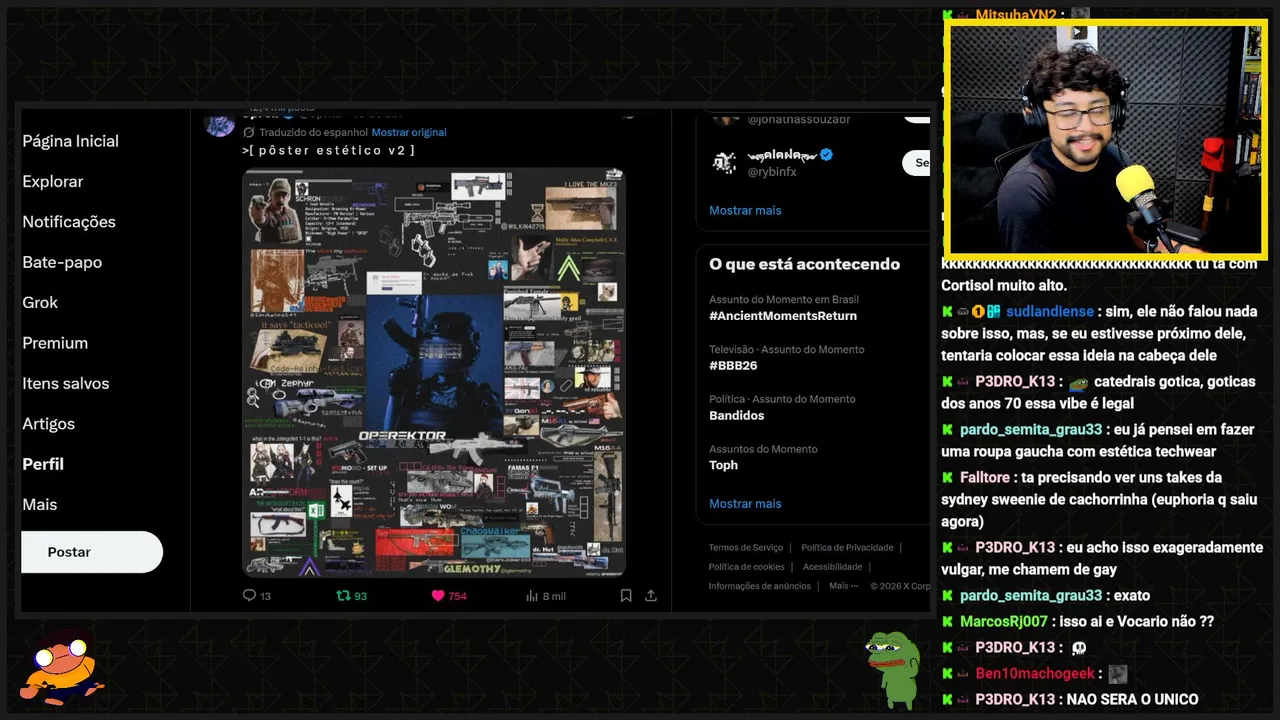
Task: Expand the Mais ··· footer menu
Action: (x=844, y=586)
